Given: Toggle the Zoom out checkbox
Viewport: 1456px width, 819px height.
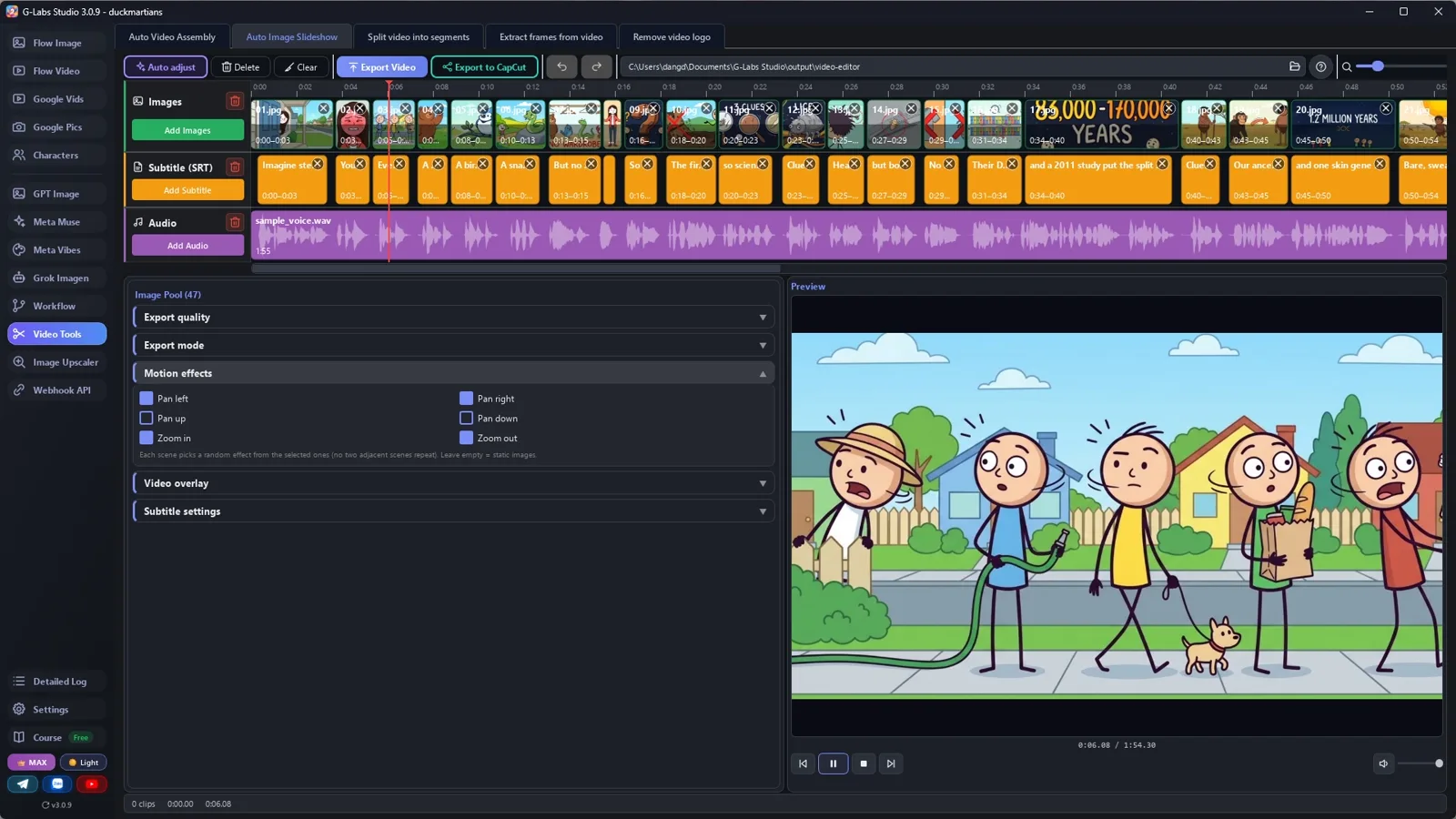Looking at the screenshot, I should point(466,438).
